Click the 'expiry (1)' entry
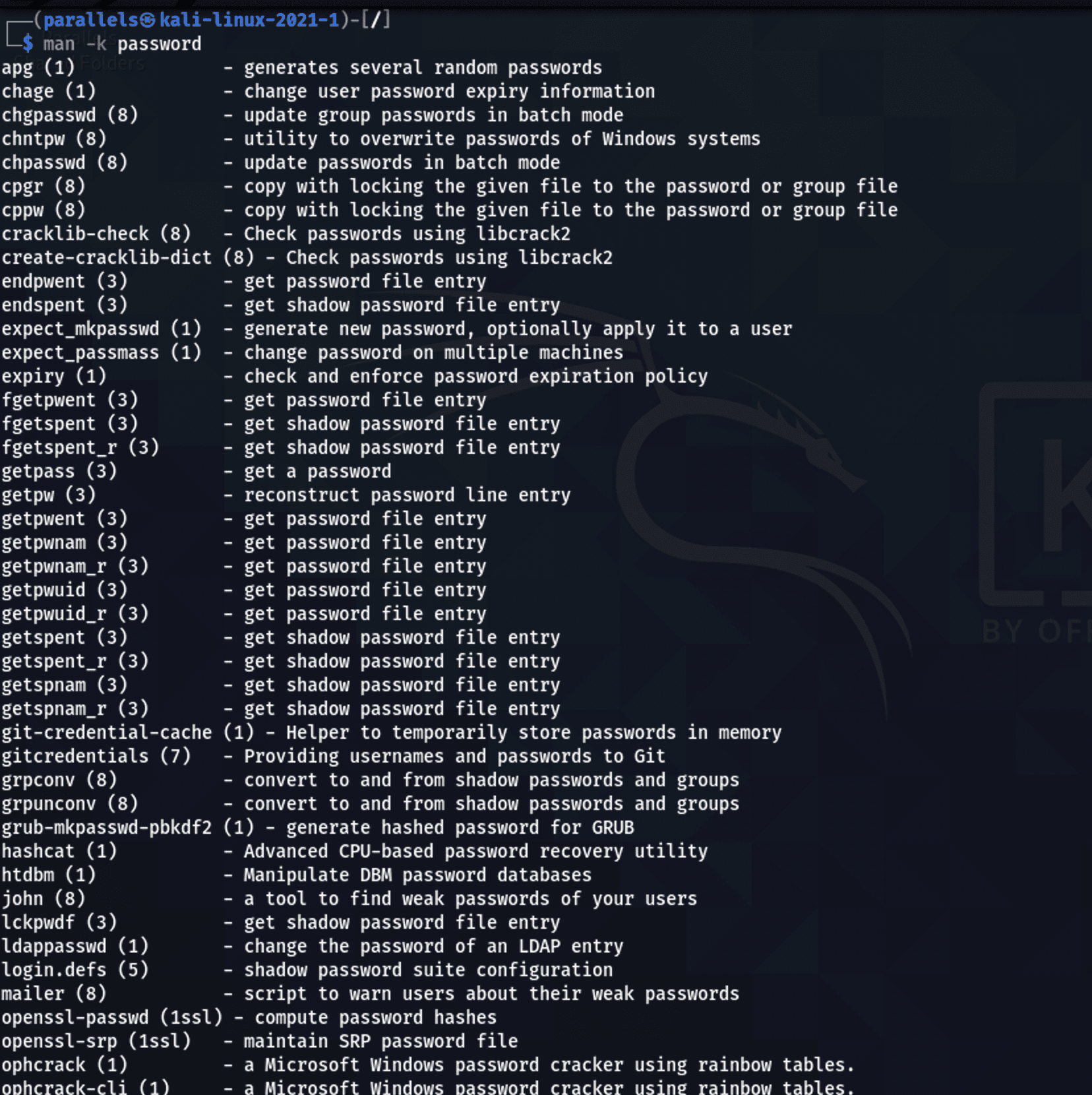 pyautogui.click(x=54, y=377)
